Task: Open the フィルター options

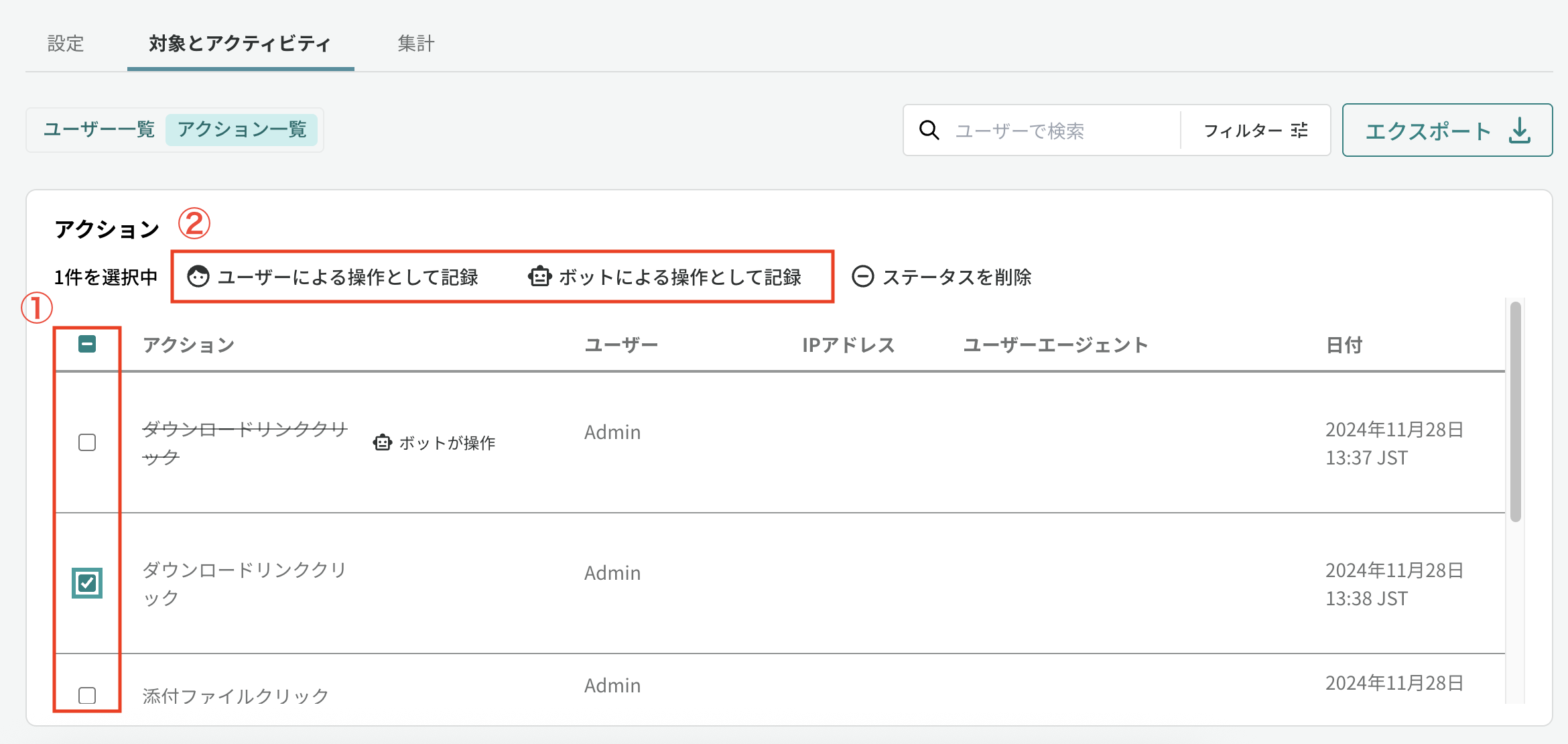Action: click(1255, 130)
